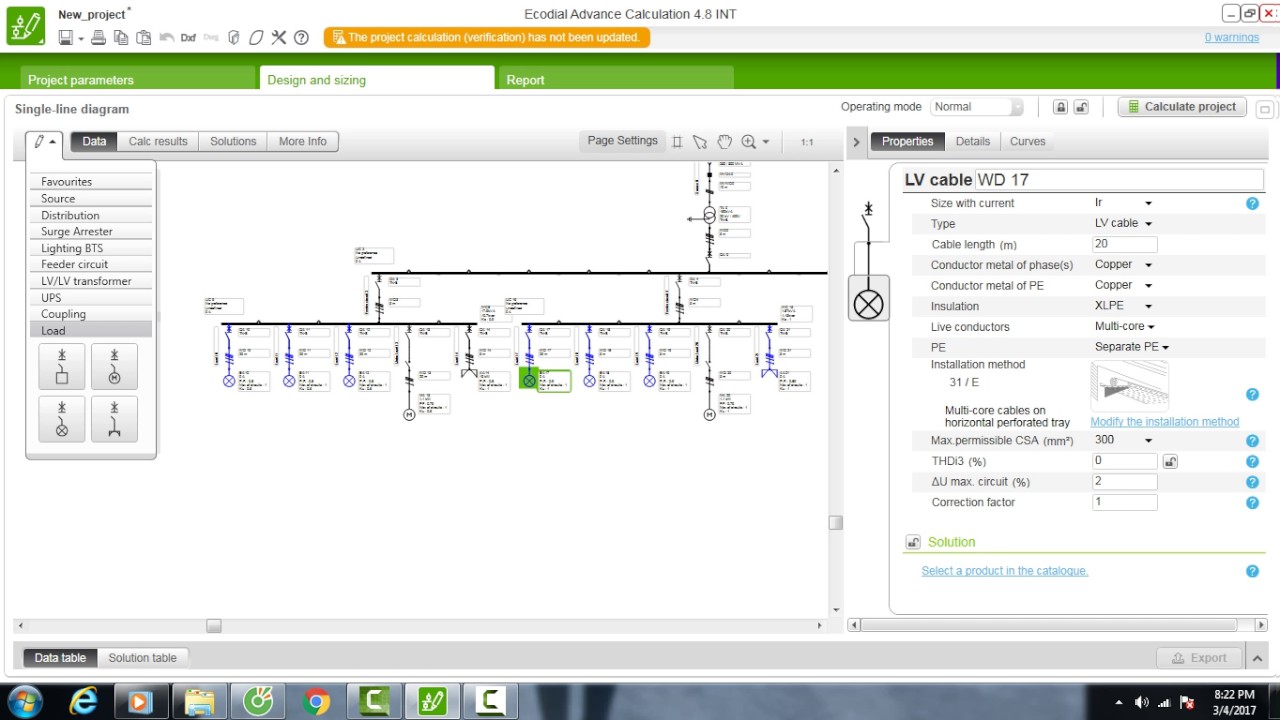This screenshot has height=720, width=1280.
Task: Select the Data view tab
Action: click(x=94, y=141)
